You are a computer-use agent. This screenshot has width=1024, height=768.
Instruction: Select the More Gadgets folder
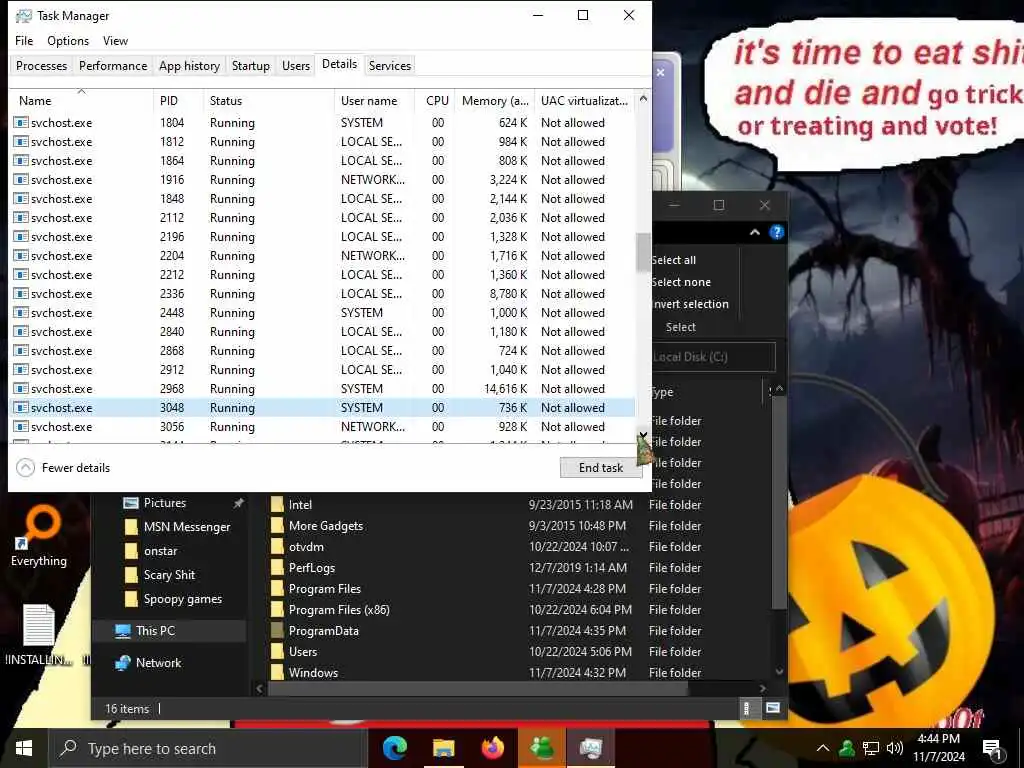326,526
